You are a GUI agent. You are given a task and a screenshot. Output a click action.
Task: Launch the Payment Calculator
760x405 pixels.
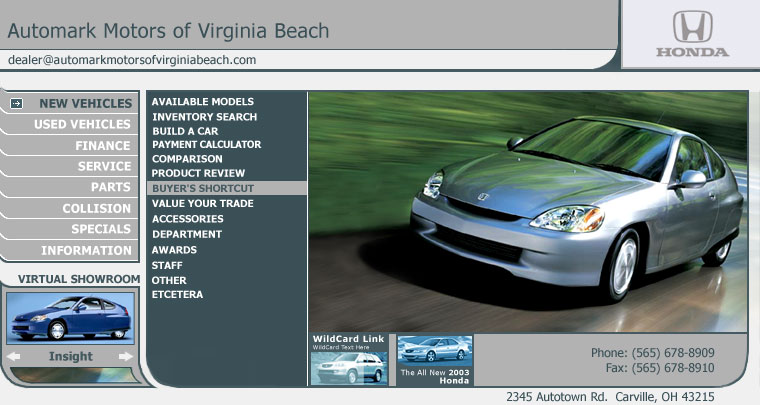pos(206,144)
